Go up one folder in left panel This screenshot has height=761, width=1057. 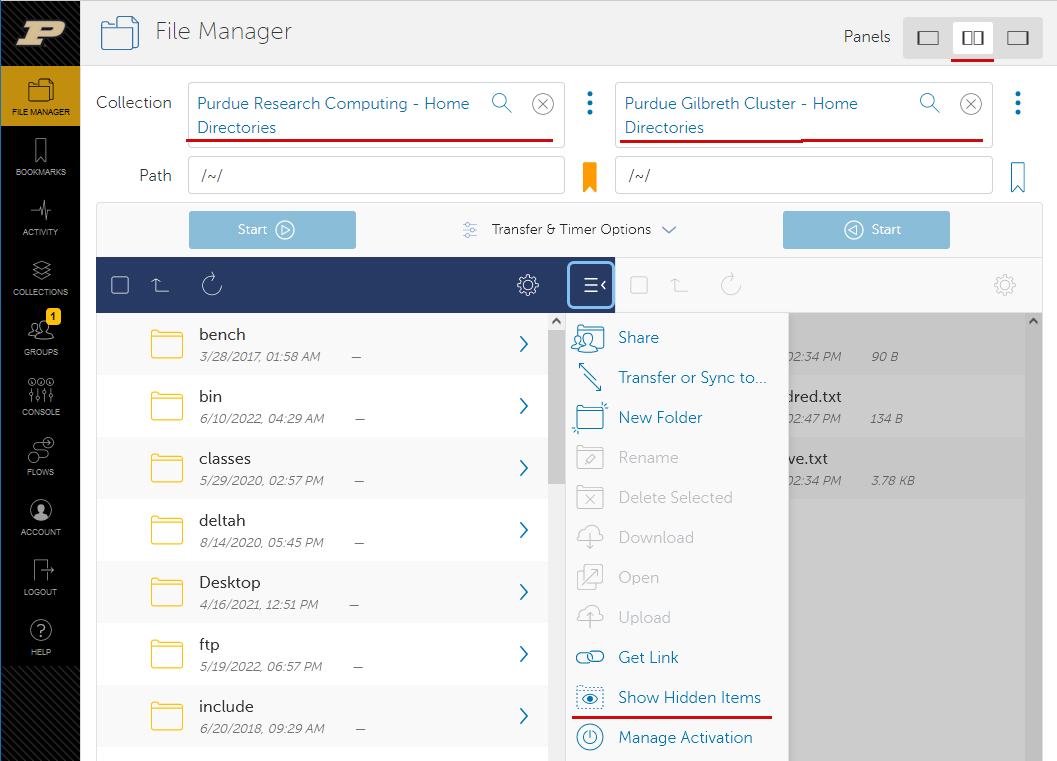pyautogui.click(x=160, y=285)
